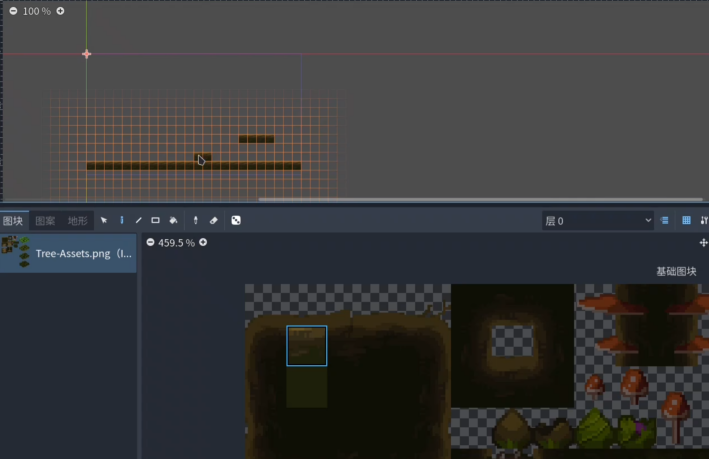Pick the Rectangle tool
This screenshot has height=459, width=709.
click(156, 220)
